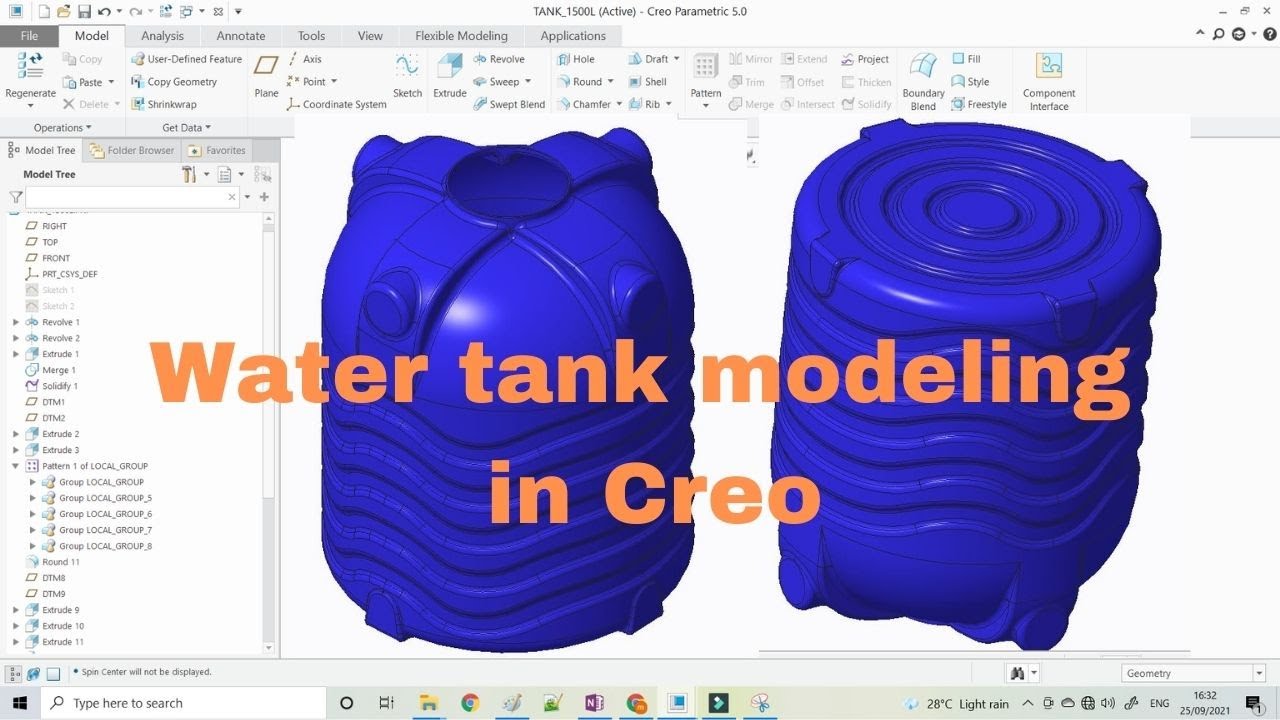Viewport: 1280px width, 720px height.
Task: Switch to the Annotate tab
Action: 241,35
